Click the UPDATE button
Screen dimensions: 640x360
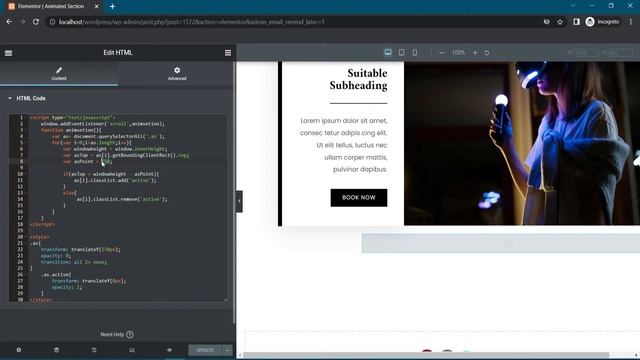point(205,350)
